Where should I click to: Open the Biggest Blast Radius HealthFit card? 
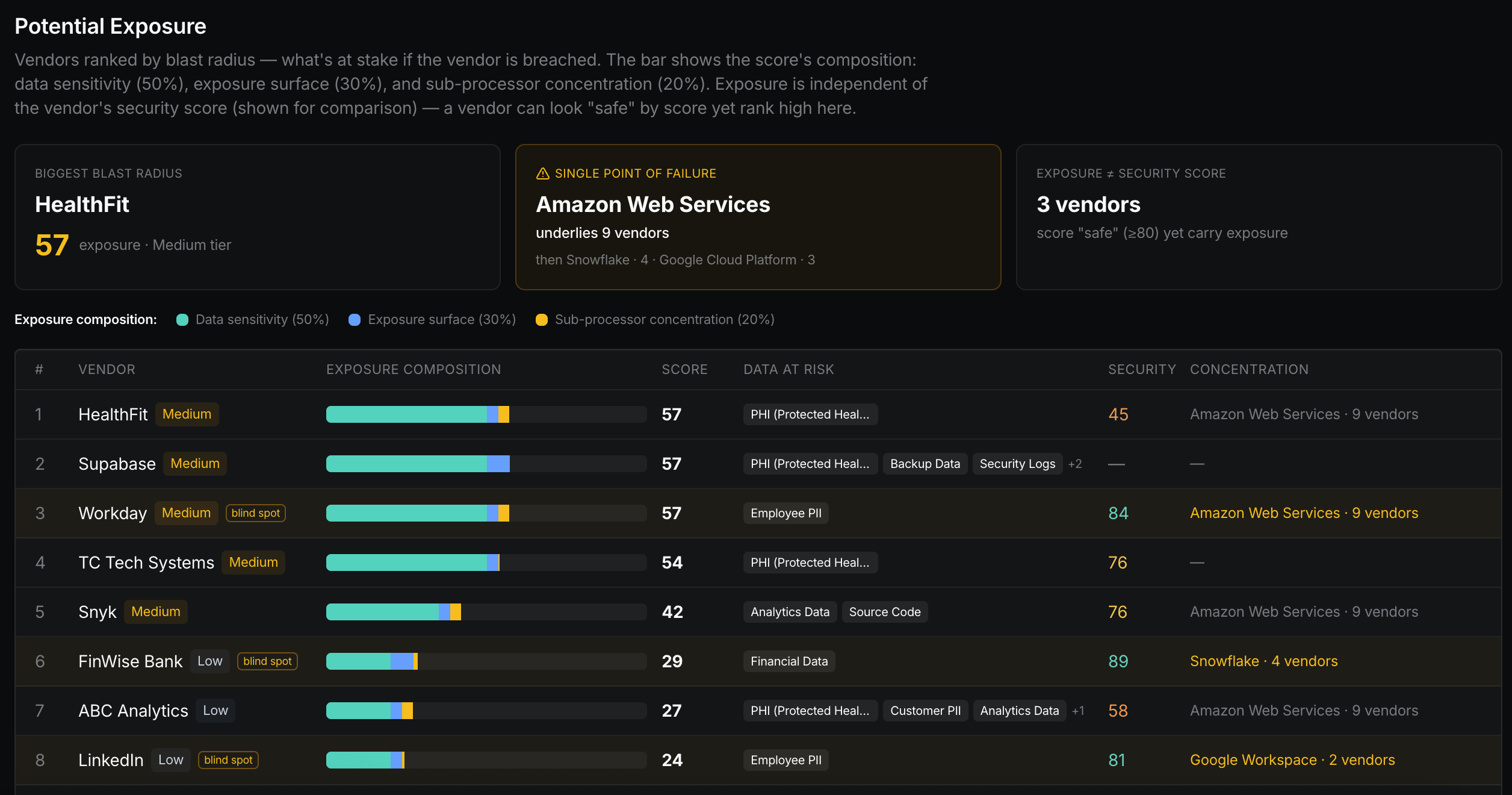[x=258, y=217]
